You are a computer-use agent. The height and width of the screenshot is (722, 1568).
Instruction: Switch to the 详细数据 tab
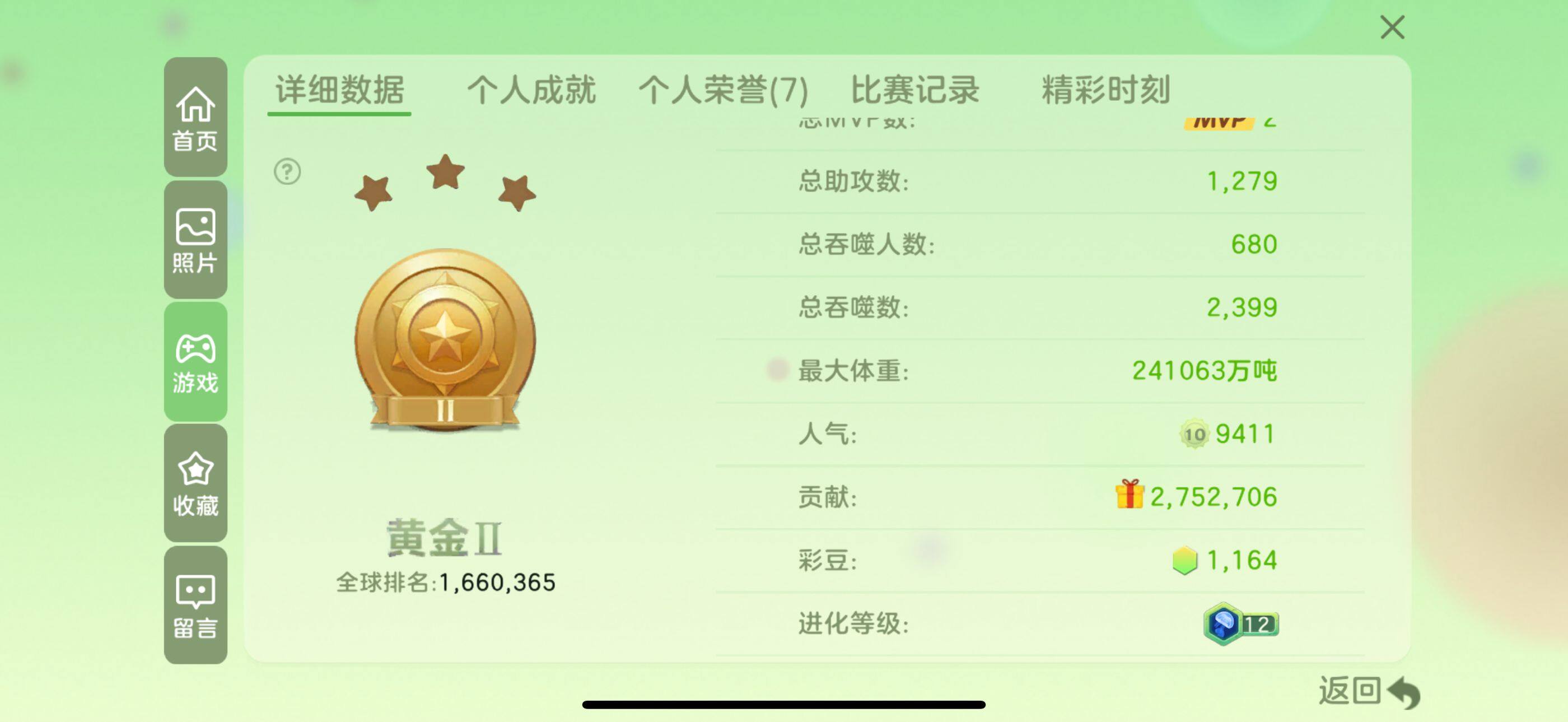coord(340,90)
